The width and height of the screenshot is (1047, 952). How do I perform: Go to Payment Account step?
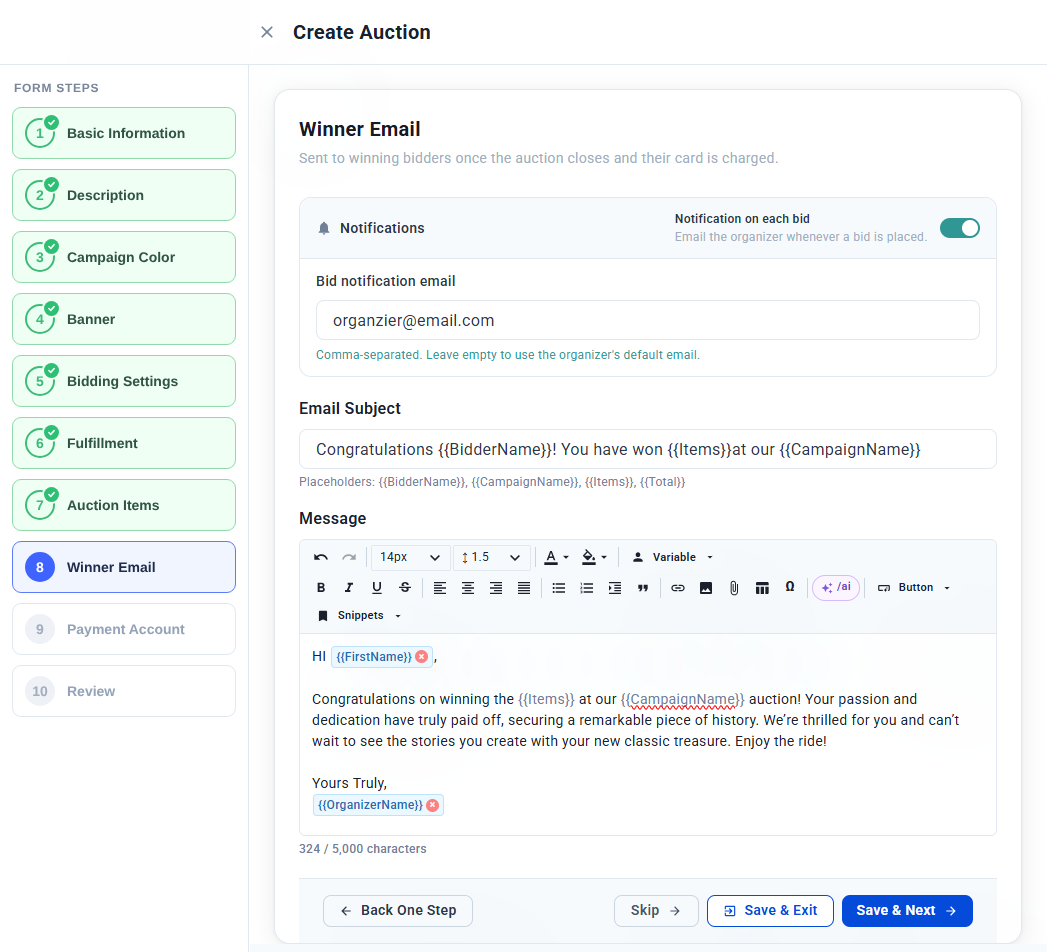124,629
